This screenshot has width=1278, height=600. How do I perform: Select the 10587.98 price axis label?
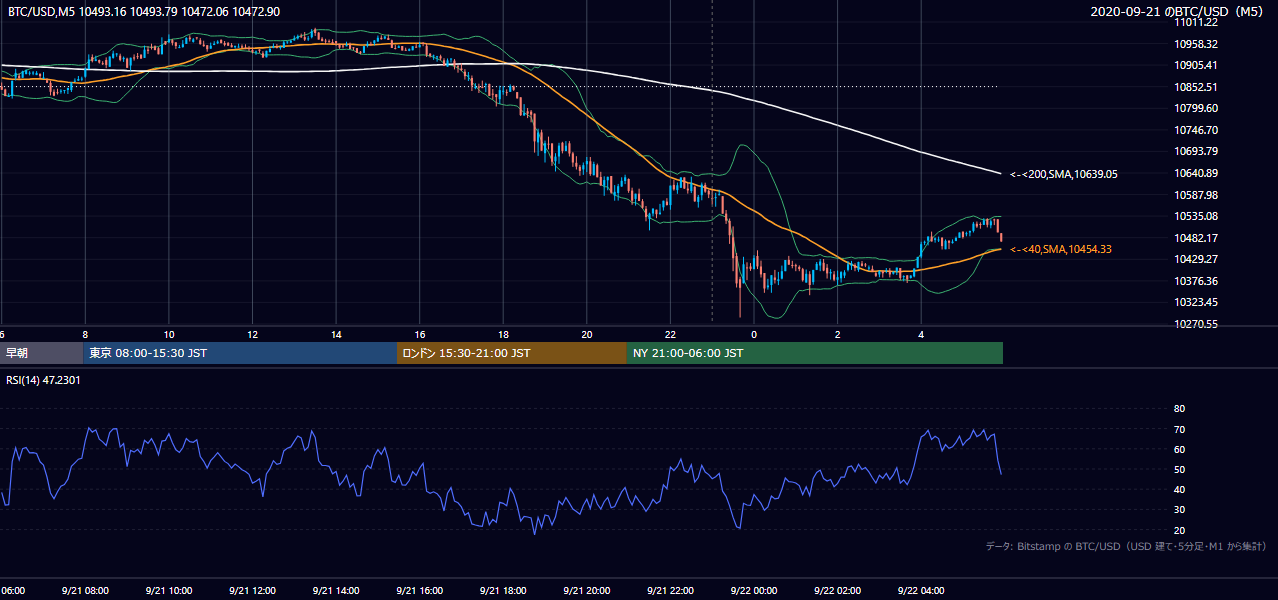coord(1197,194)
